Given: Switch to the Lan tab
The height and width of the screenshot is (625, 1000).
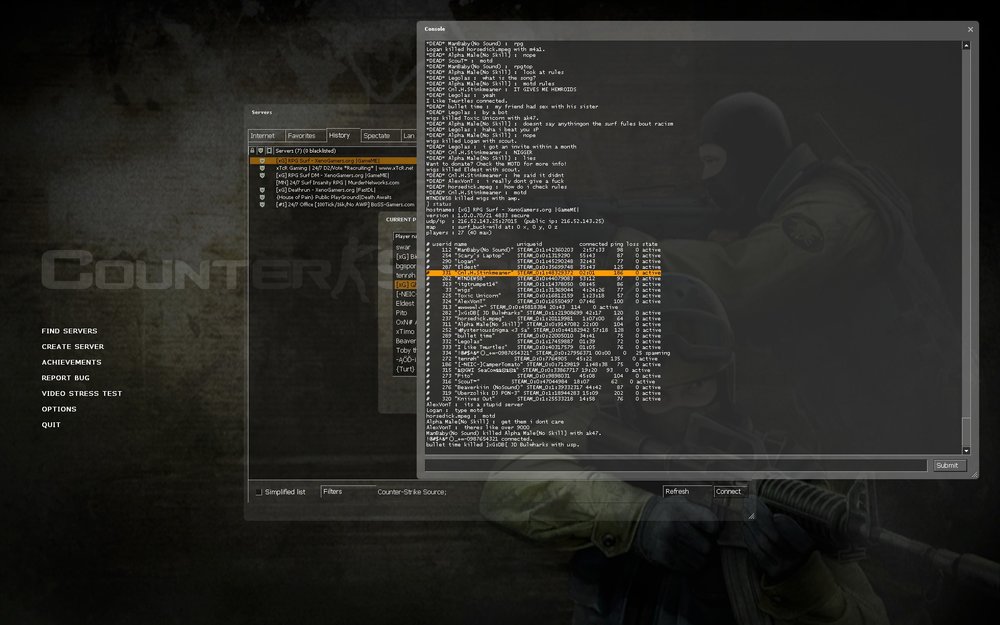Looking at the screenshot, I should click(x=409, y=136).
